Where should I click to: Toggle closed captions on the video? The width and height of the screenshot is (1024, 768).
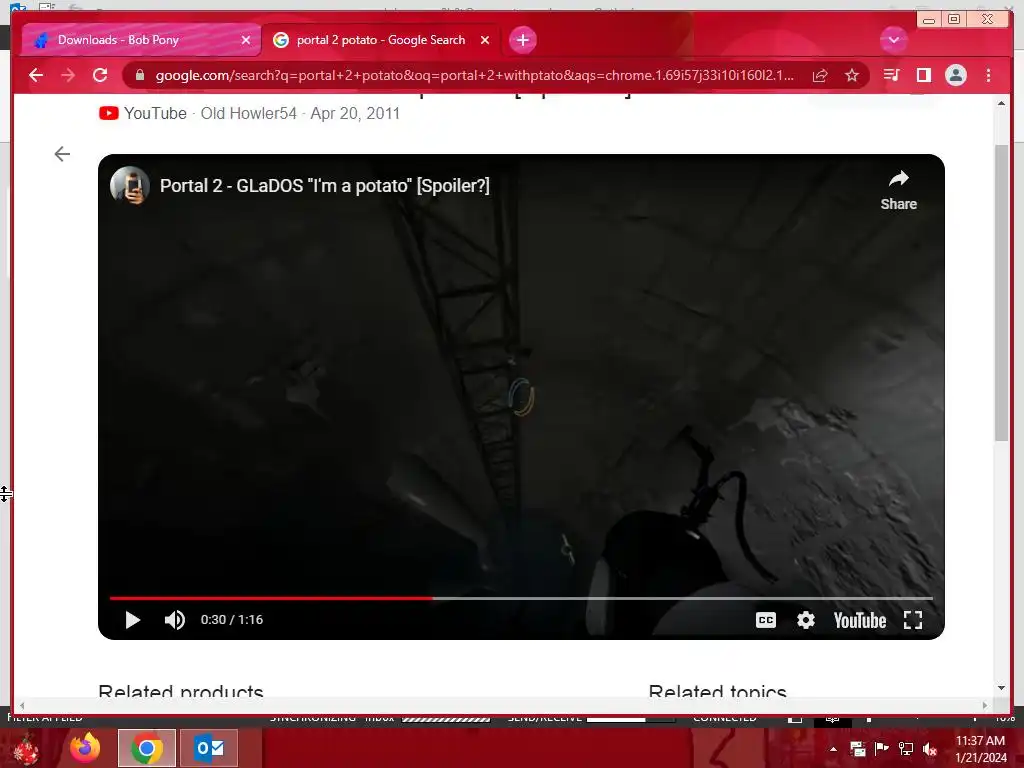[765, 620]
